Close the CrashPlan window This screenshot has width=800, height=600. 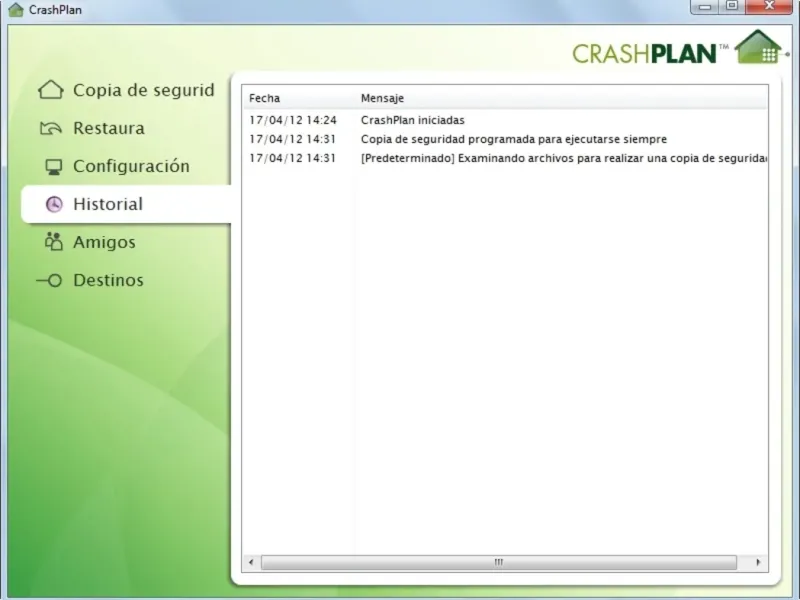769,6
